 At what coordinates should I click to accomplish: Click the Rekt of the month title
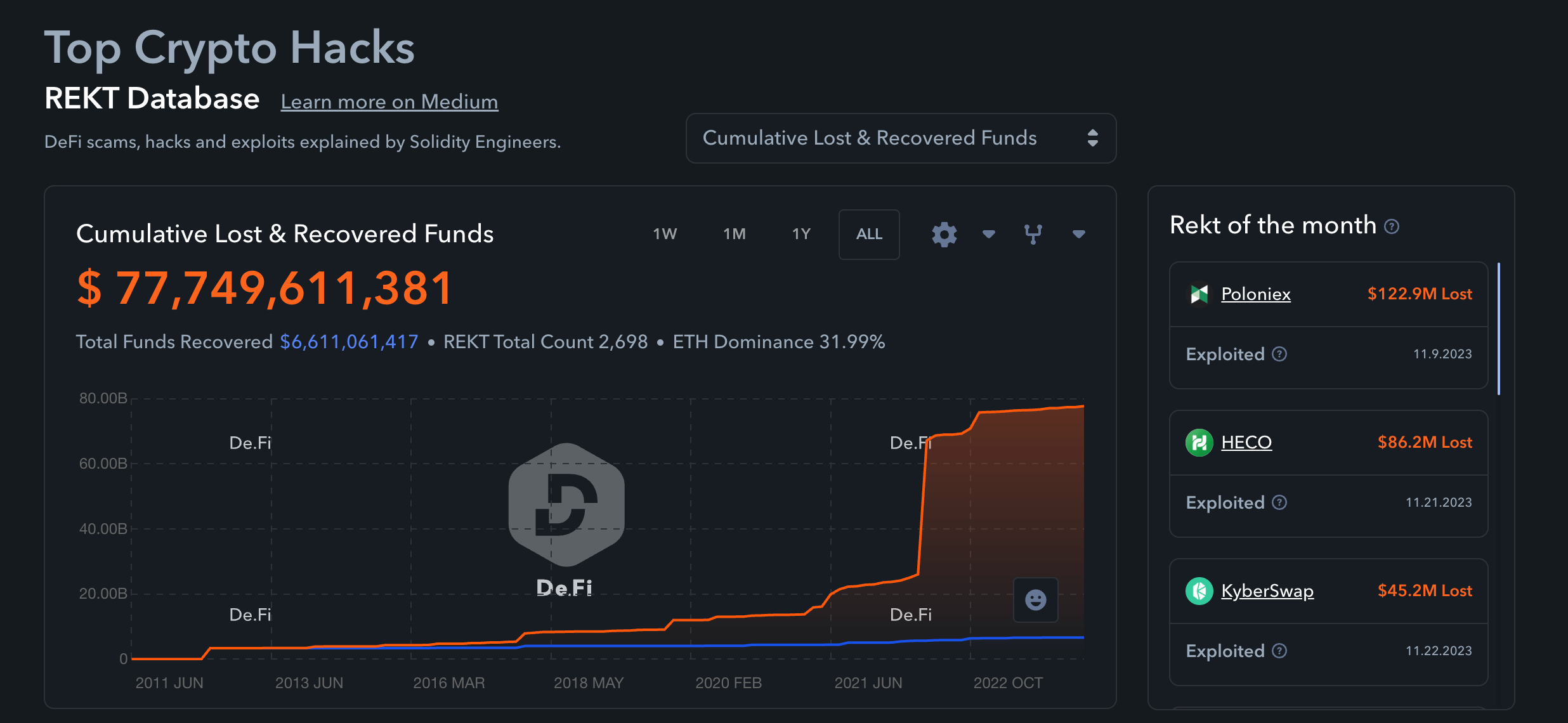1273,225
